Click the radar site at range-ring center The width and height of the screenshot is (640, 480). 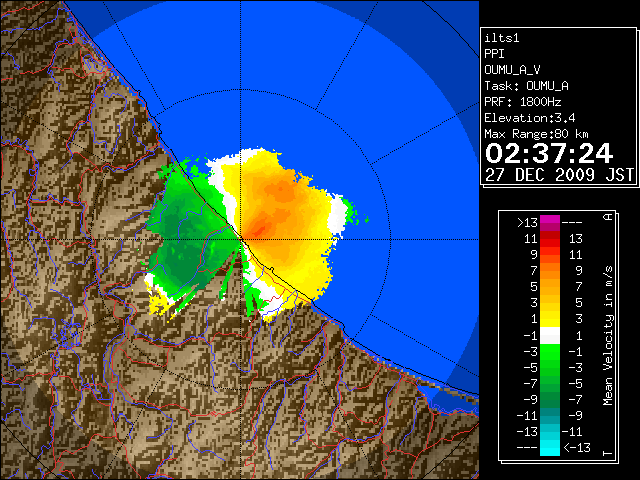(240, 239)
